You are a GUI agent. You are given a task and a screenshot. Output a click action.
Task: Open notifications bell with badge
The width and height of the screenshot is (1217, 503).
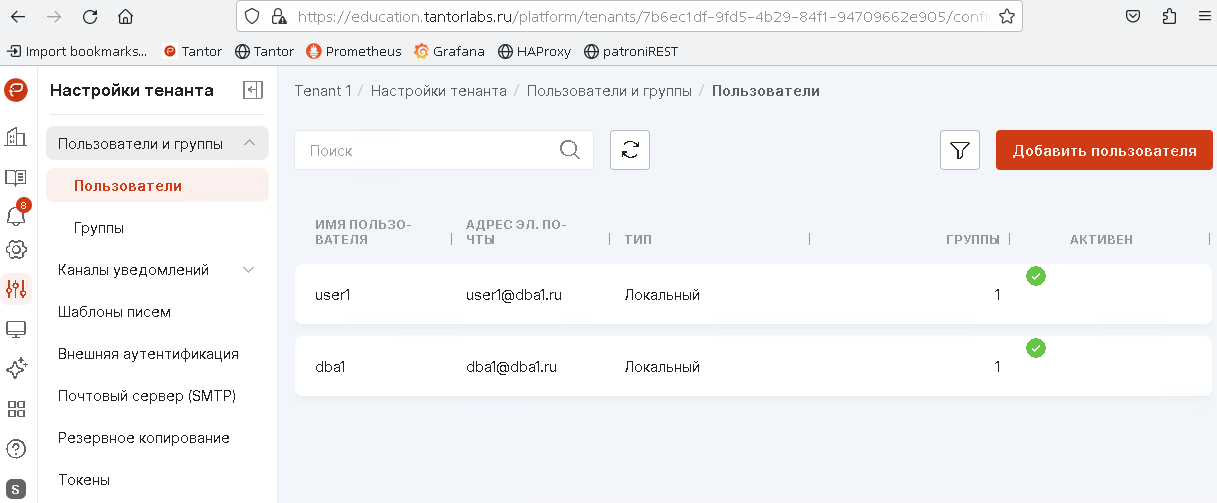[16, 214]
